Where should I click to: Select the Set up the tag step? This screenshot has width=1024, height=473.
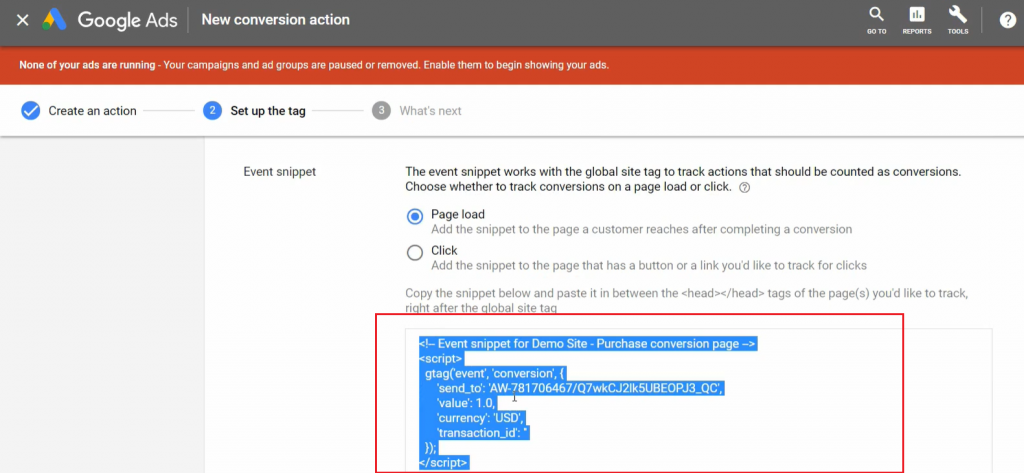[x=268, y=111]
